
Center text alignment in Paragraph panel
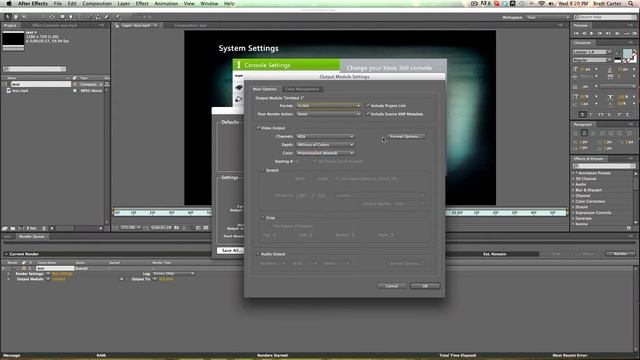584,133
